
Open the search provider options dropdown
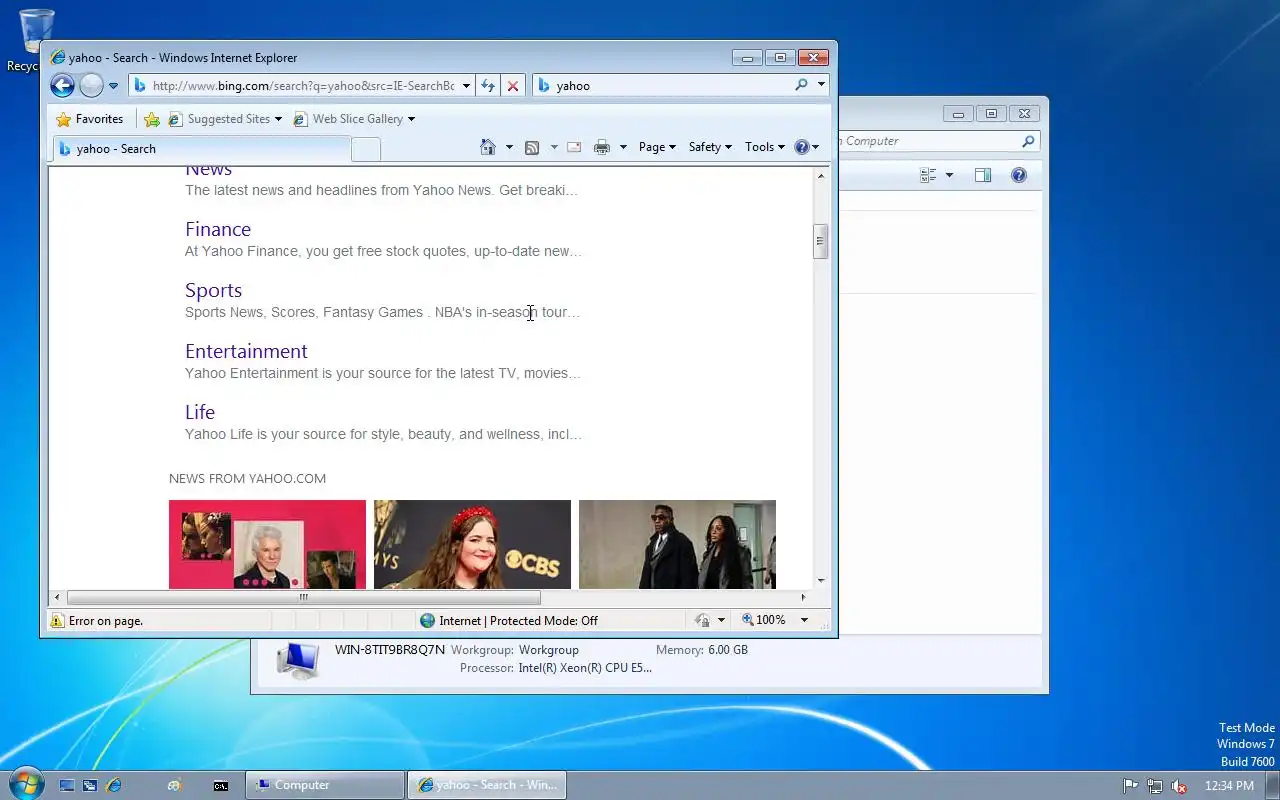pos(821,85)
